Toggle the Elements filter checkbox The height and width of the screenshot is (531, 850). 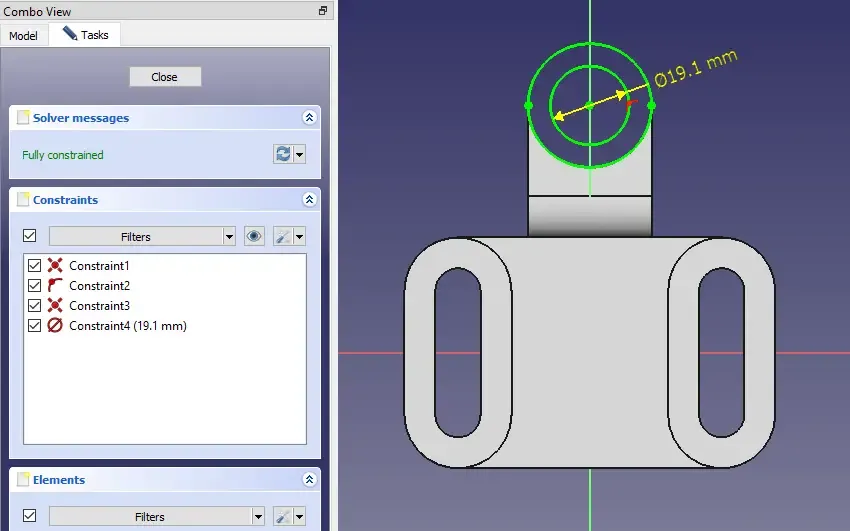pyautogui.click(x=30, y=515)
